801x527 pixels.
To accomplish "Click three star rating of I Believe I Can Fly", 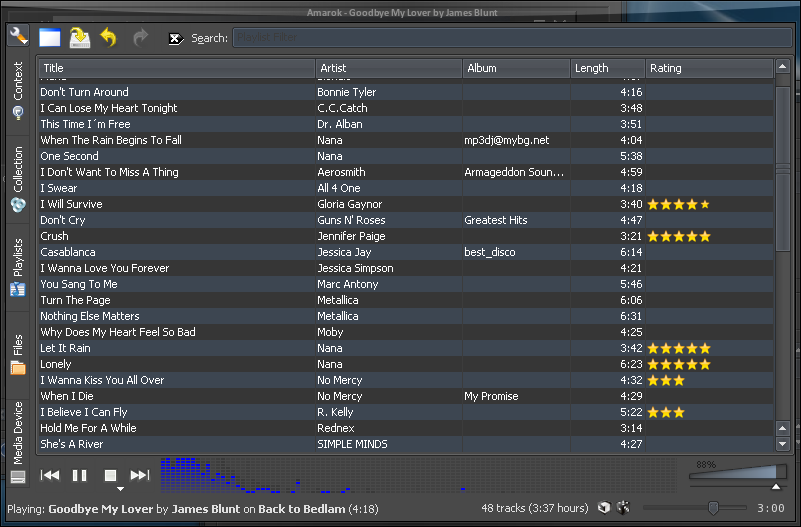I will tap(666, 413).
